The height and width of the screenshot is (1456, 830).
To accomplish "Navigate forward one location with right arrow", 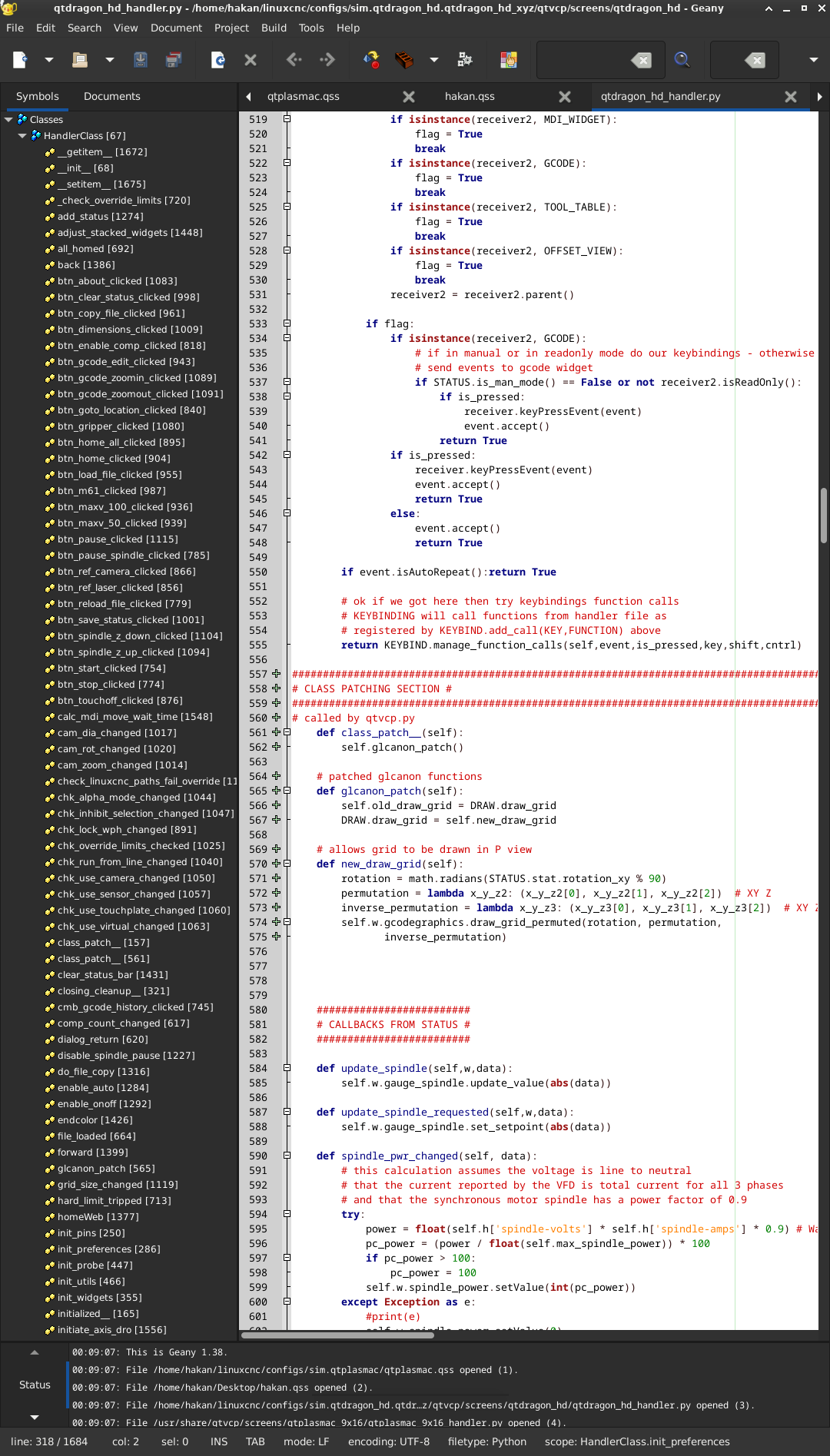I will coord(327,59).
